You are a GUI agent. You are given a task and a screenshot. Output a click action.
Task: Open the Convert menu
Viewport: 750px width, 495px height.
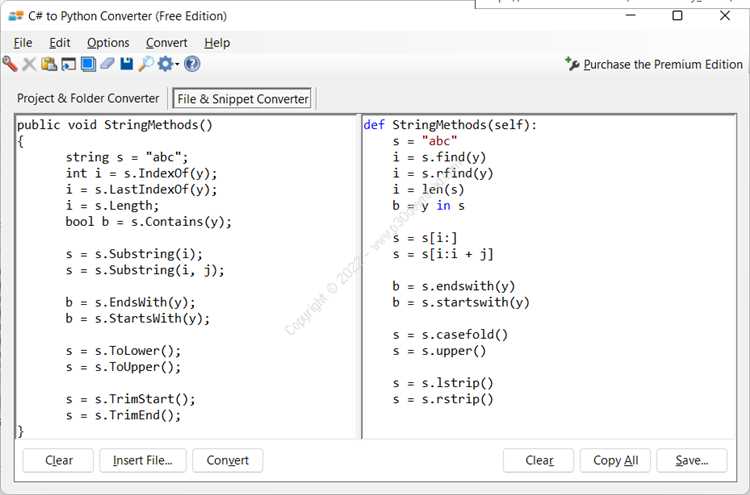point(166,42)
